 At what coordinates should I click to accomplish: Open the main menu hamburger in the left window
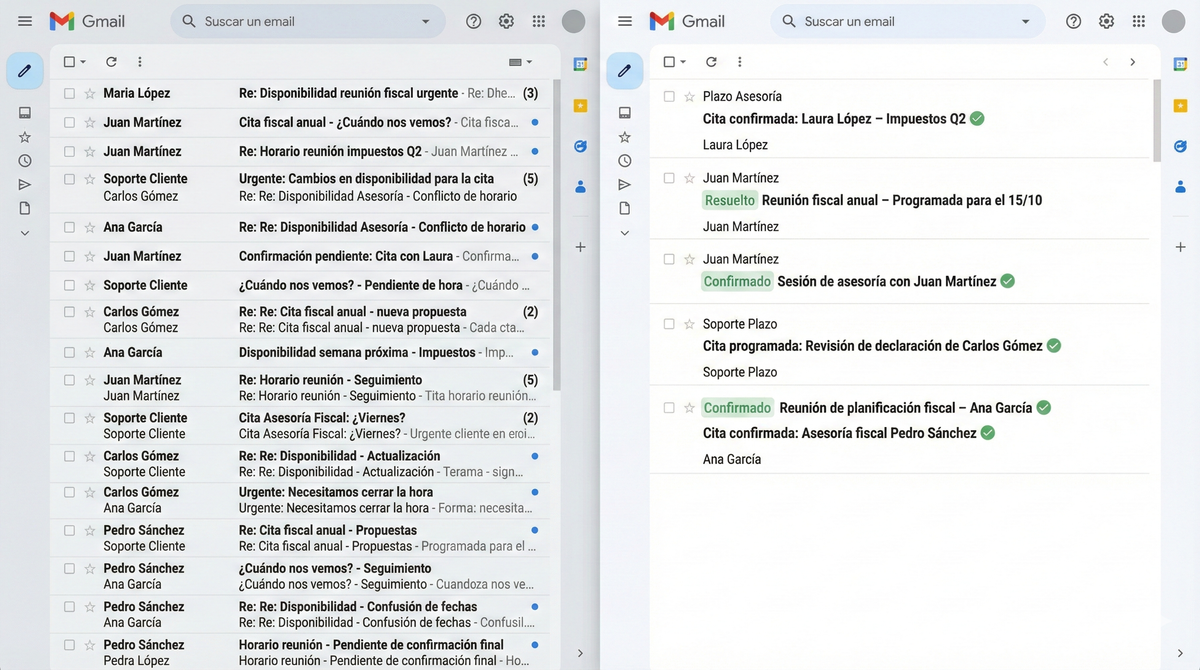[25, 21]
